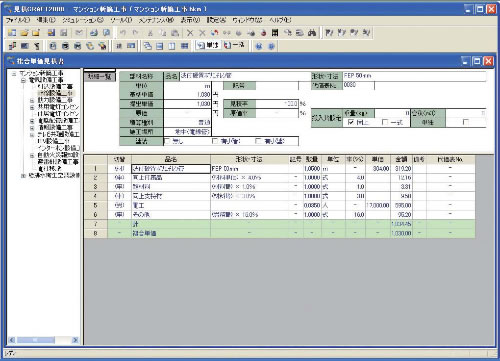This screenshot has width=500, height=361.
Task: Click the 形状寸法 field showing FEP 50mm
Action: pyautogui.click(x=414, y=76)
